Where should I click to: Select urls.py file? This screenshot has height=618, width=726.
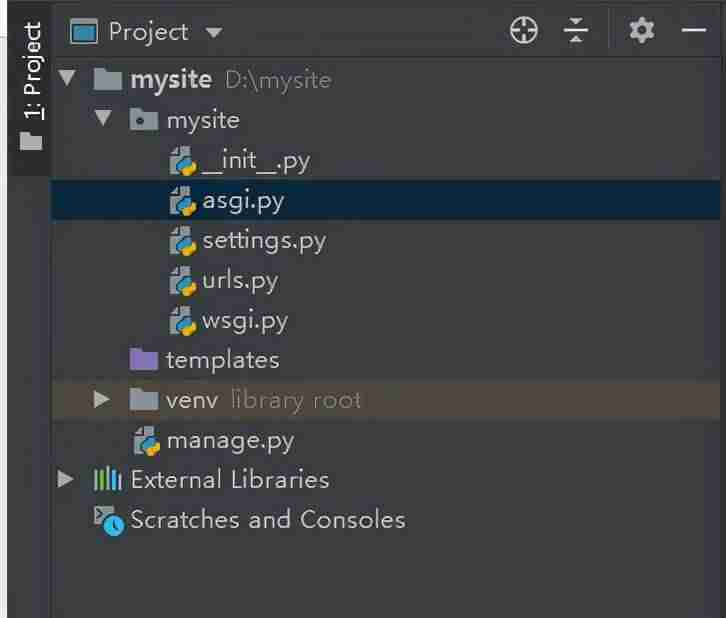pyautogui.click(x=240, y=281)
